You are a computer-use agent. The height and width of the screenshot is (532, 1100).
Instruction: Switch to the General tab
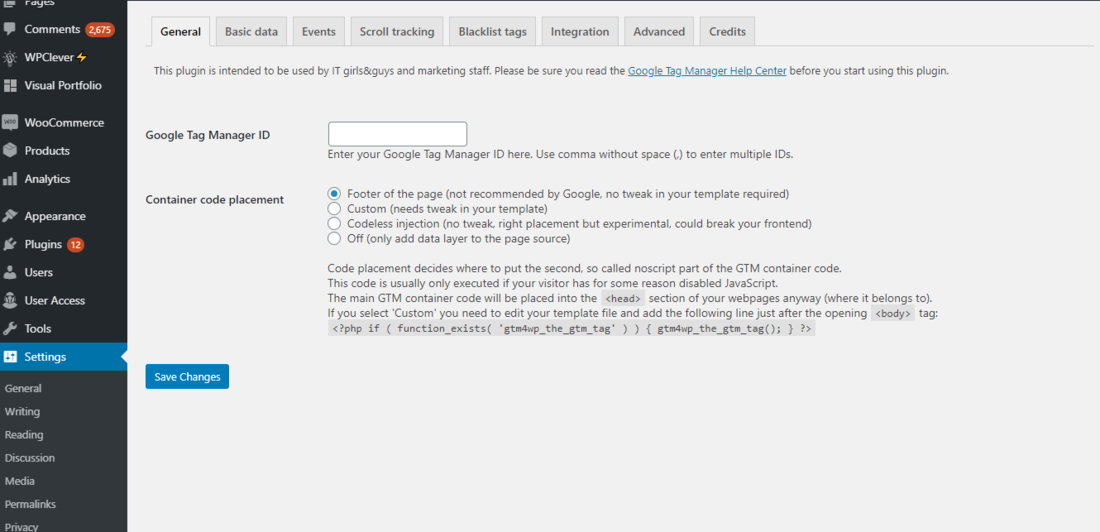coord(180,32)
